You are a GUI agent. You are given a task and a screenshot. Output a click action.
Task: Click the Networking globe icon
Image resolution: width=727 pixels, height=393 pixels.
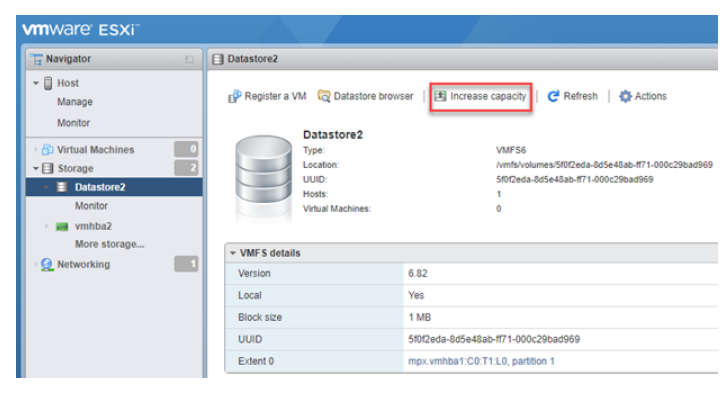(x=47, y=264)
